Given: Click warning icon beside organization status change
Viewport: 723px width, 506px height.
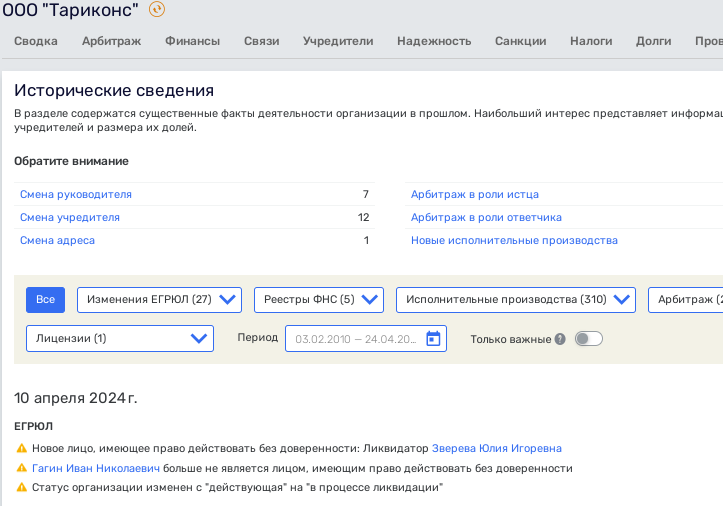Looking at the screenshot, I should tap(22, 488).
